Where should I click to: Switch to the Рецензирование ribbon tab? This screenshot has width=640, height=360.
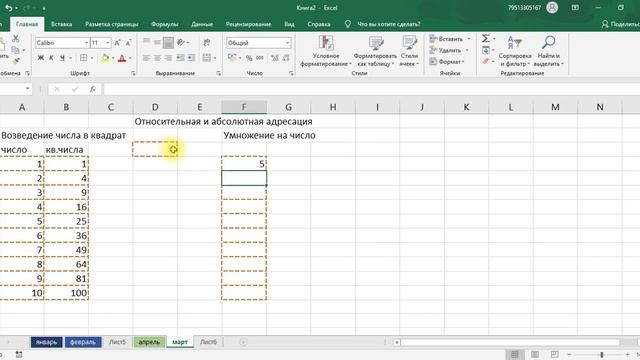[248, 24]
